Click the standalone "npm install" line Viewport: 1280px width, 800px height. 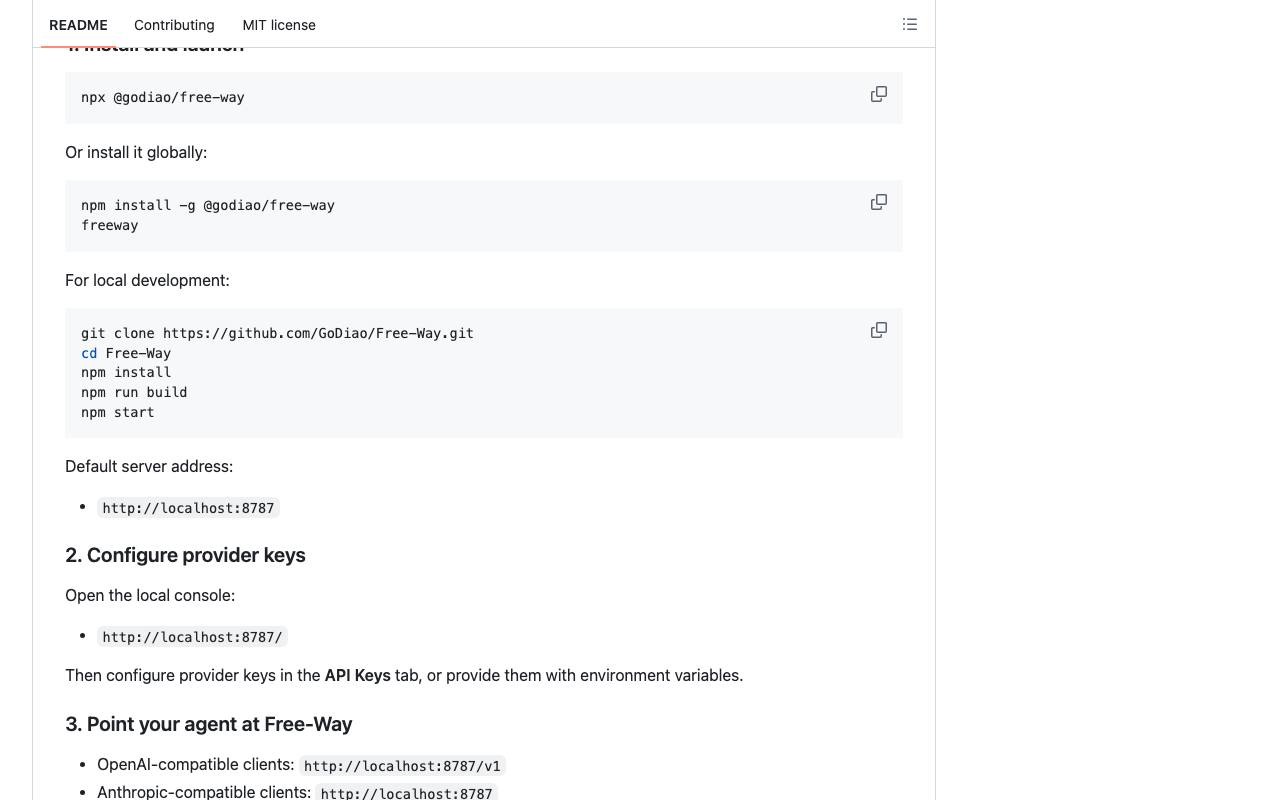pos(126,372)
